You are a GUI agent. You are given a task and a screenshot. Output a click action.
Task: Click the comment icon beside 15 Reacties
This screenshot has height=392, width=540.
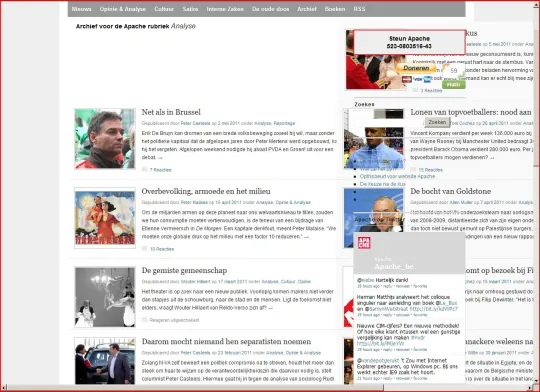[413, 169]
